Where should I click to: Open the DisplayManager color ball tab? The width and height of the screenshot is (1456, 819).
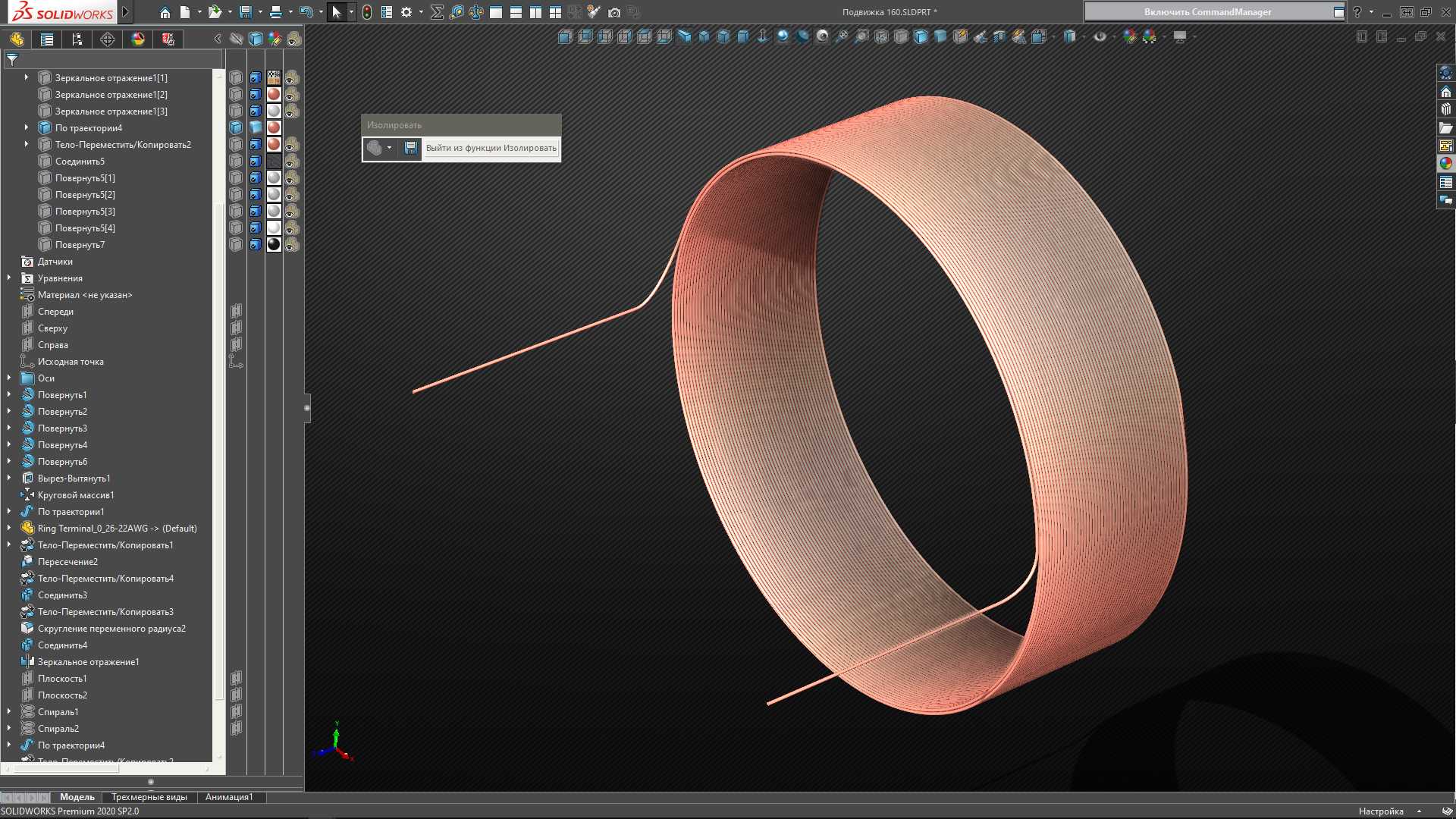click(138, 39)
